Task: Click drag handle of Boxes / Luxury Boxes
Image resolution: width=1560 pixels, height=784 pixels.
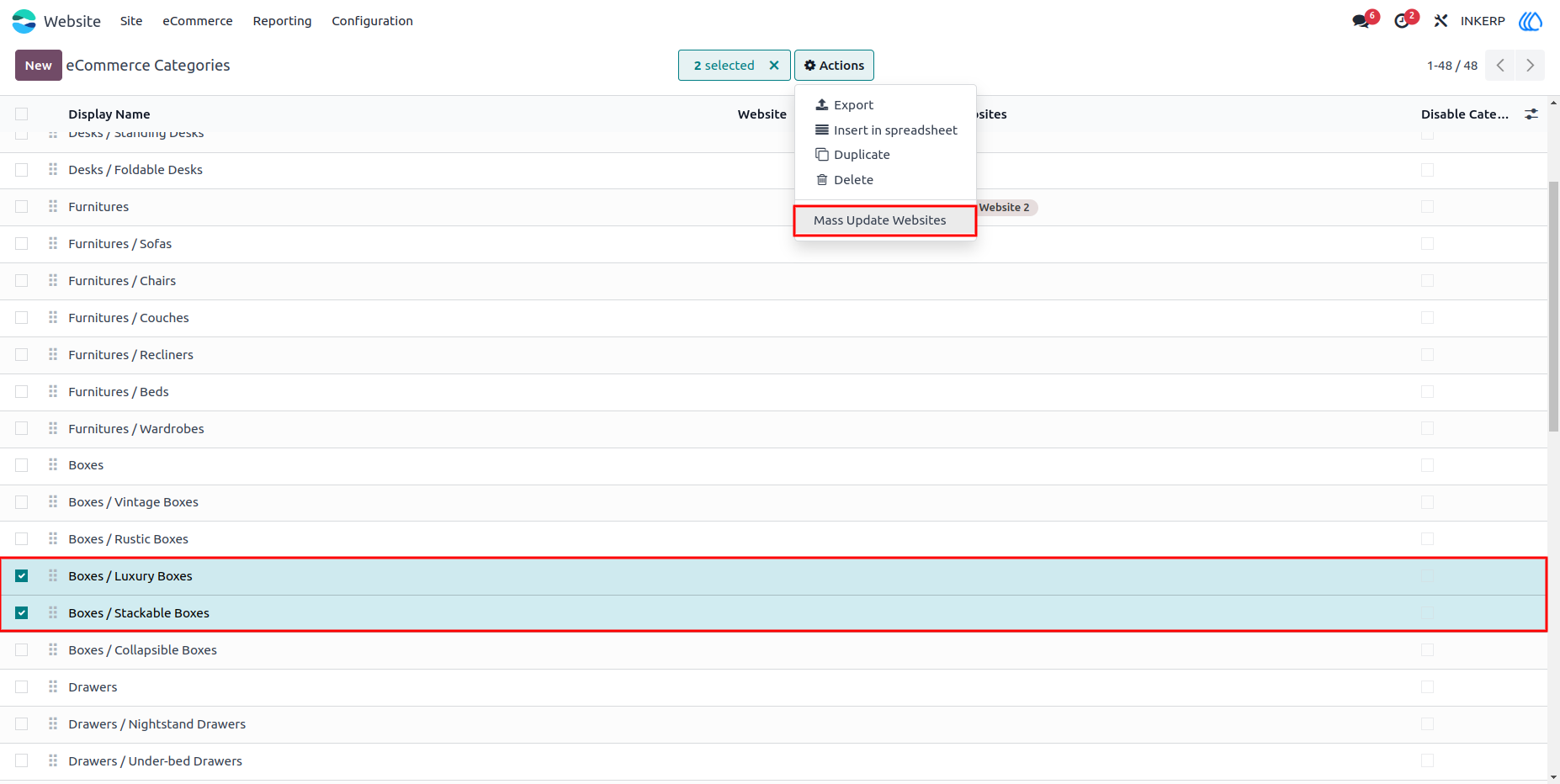Action: pyautogui.click(x=53, y=575)
